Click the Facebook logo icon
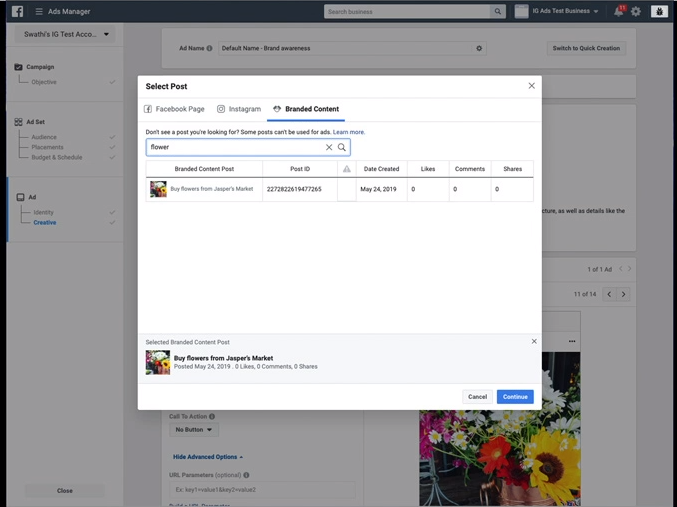 point(17,11)
